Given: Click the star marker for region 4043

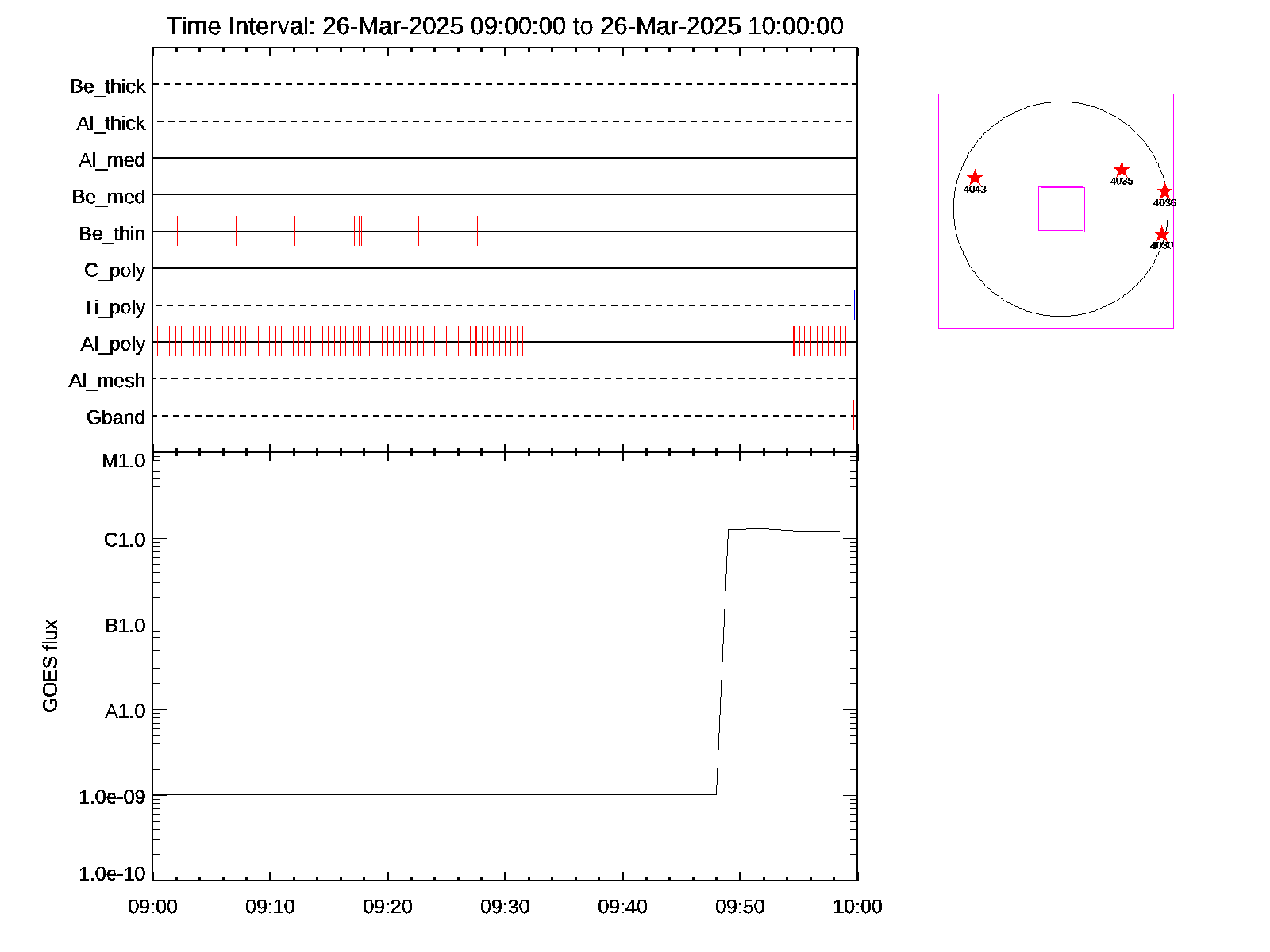Looking at the screenshot, I should [975, 178].
